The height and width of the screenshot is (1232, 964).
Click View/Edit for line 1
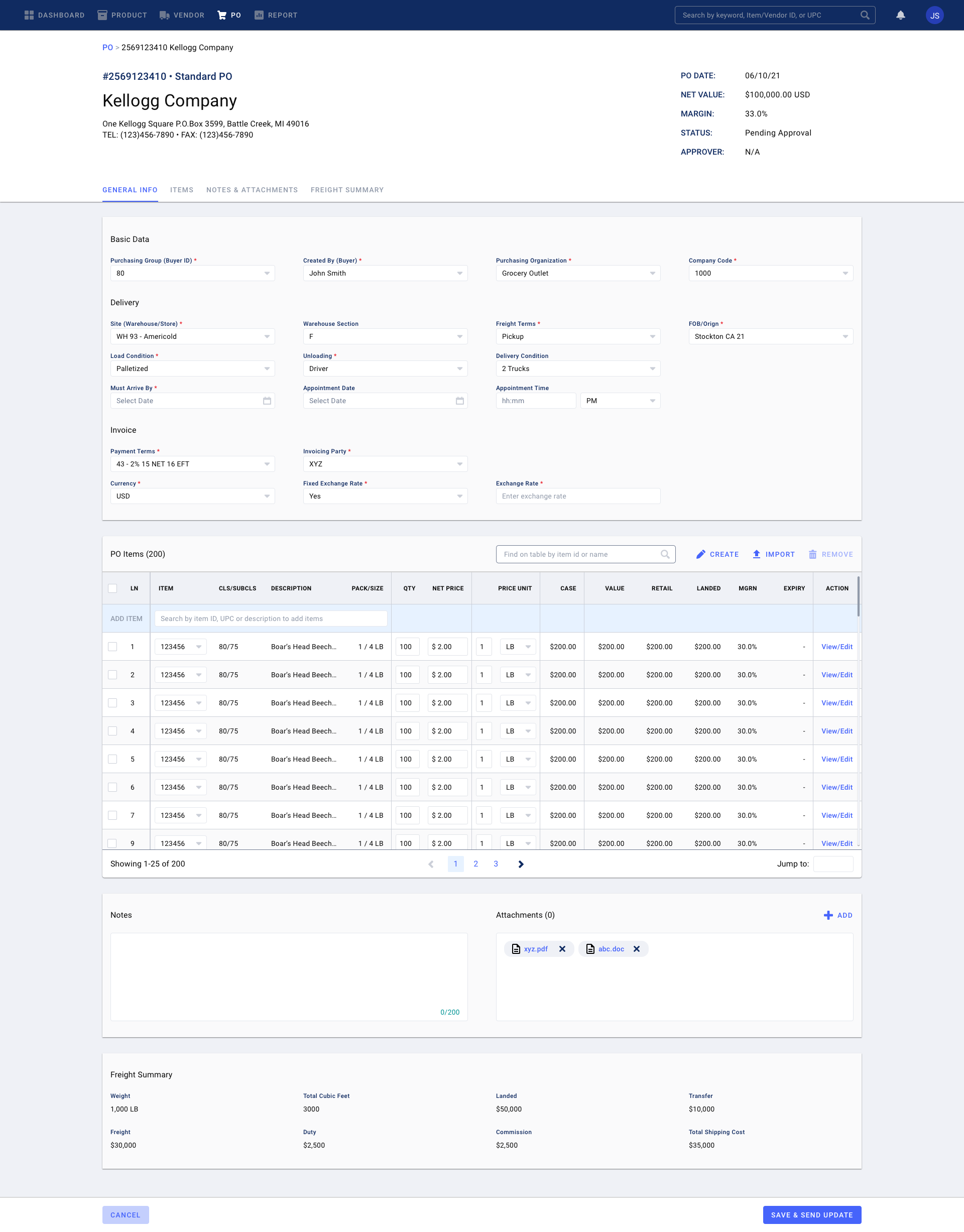(836, 647)
